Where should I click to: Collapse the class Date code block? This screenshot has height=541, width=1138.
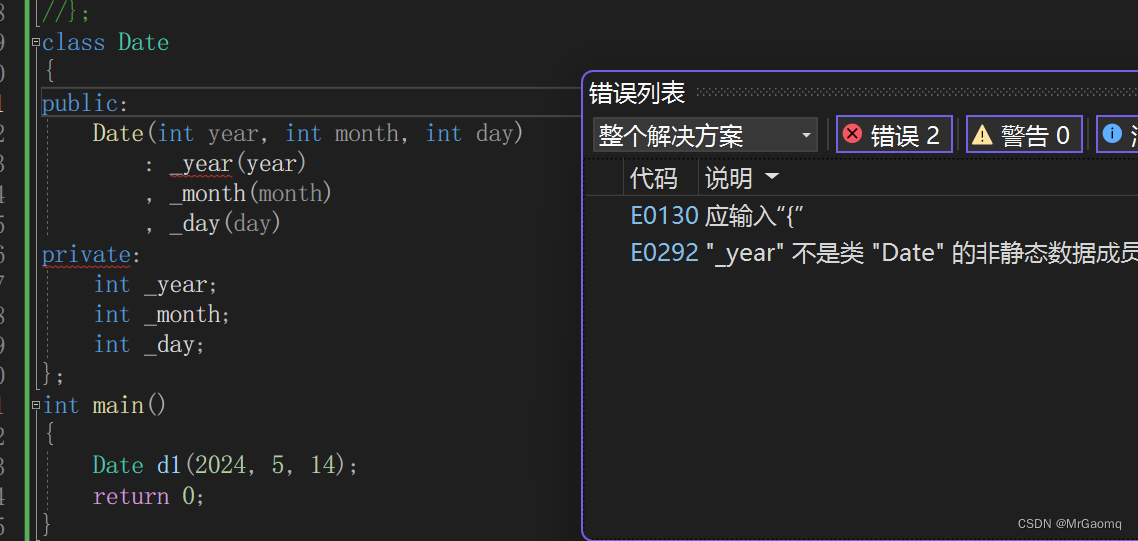[x=36, y=42]
